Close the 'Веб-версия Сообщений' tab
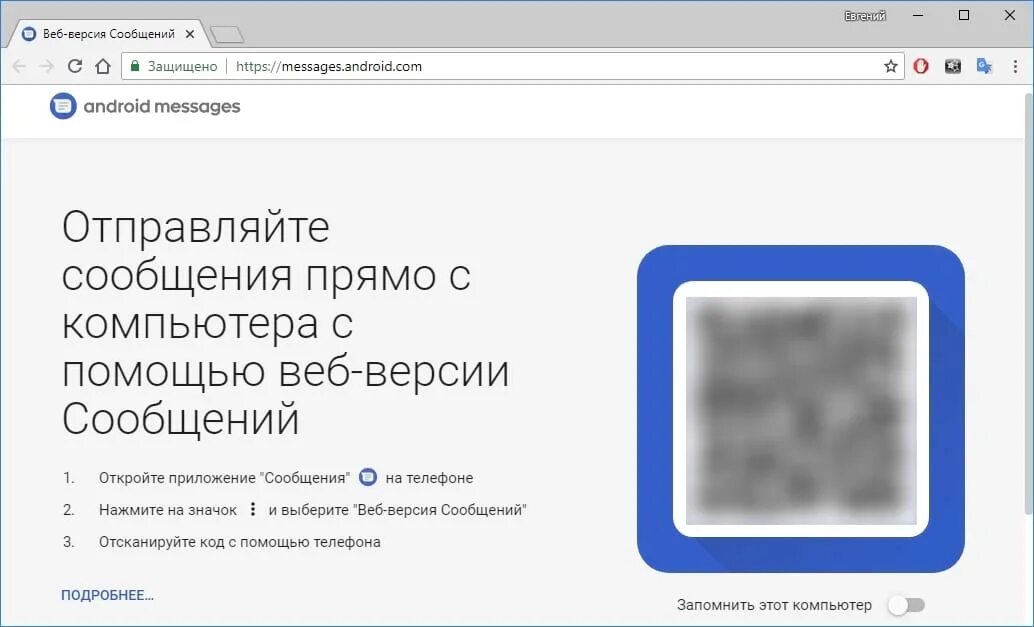Screen dimensions: 1034x627 click(x=190, y=34)
